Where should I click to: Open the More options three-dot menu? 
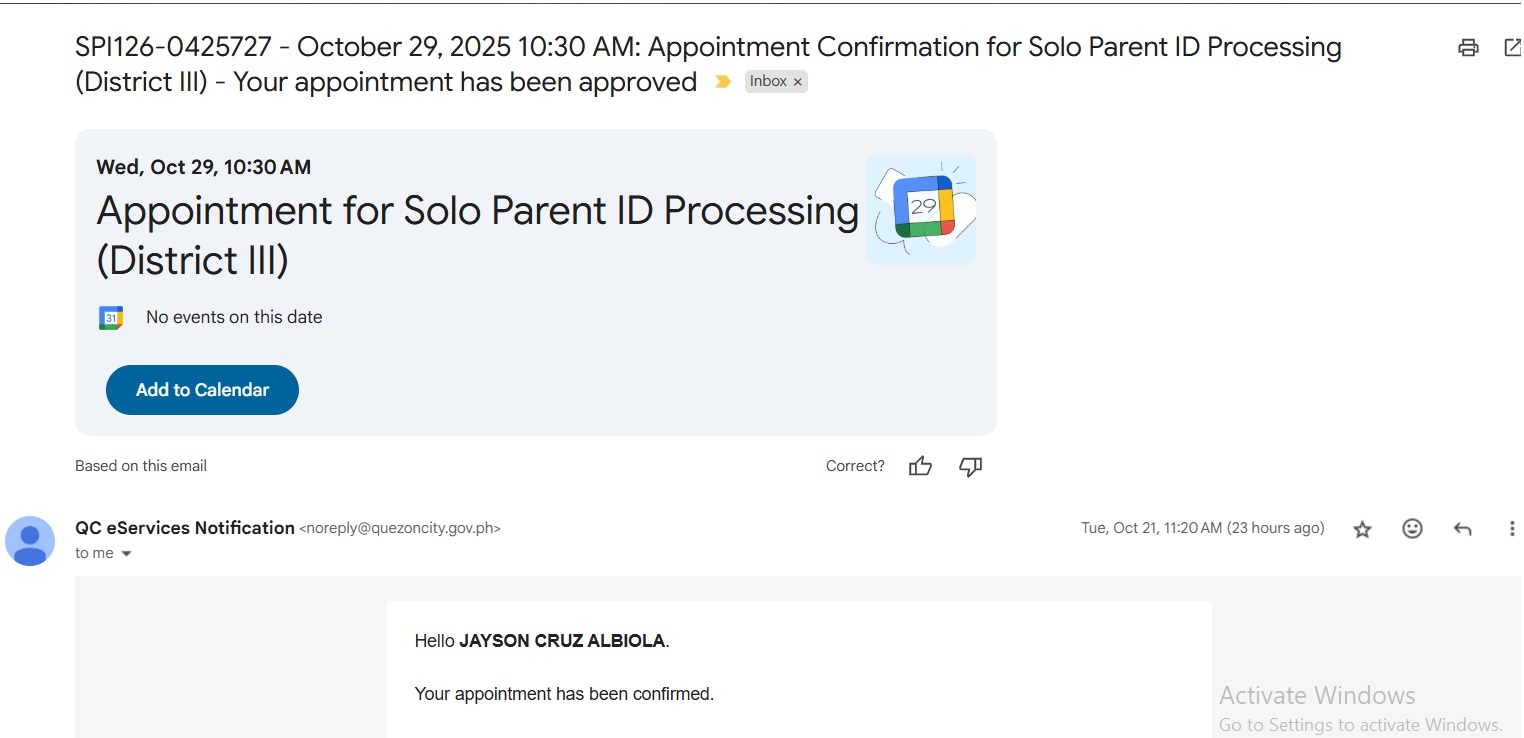[x=1511, y=529]
